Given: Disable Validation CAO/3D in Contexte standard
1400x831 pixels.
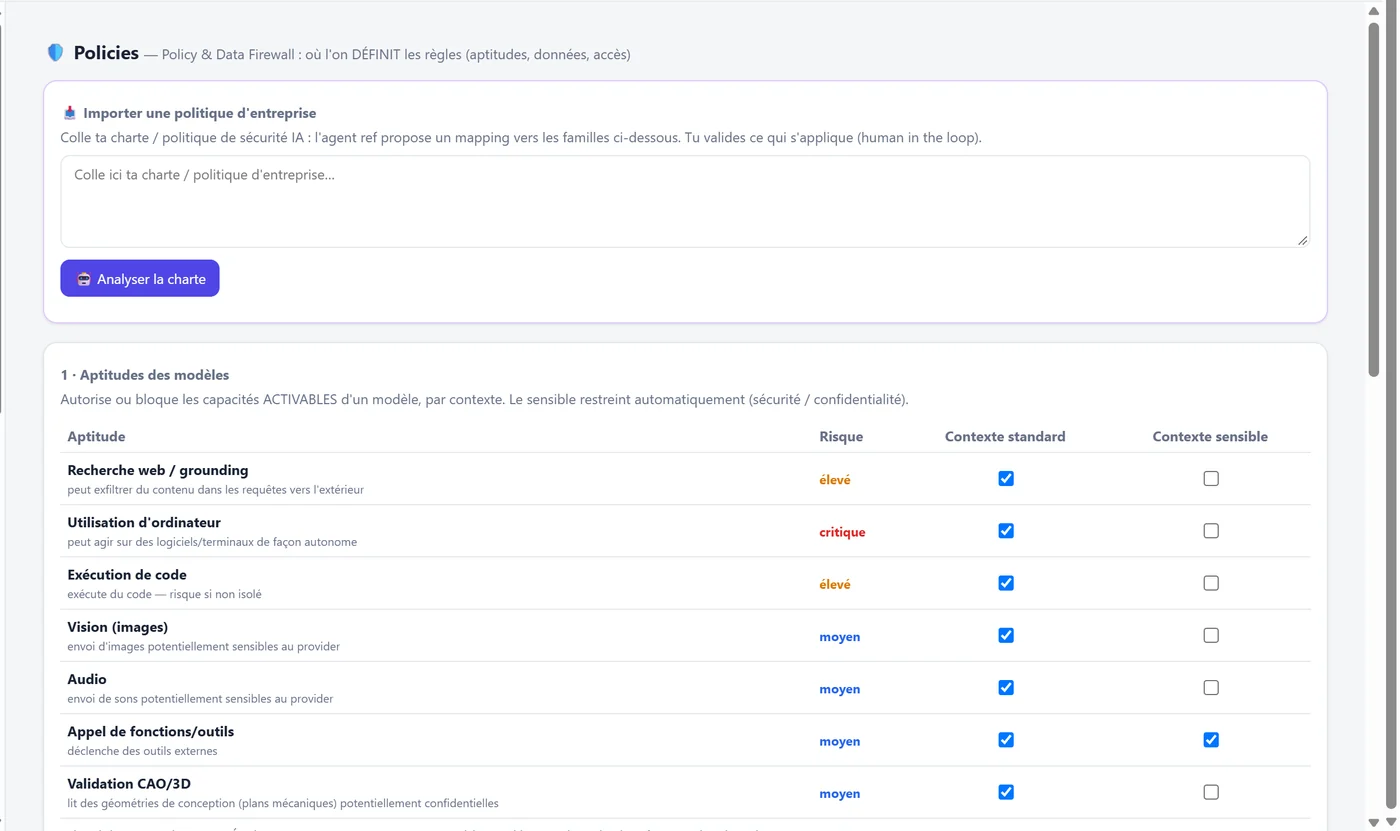Looking at the screenshot, I should [x=1006, y=792].
